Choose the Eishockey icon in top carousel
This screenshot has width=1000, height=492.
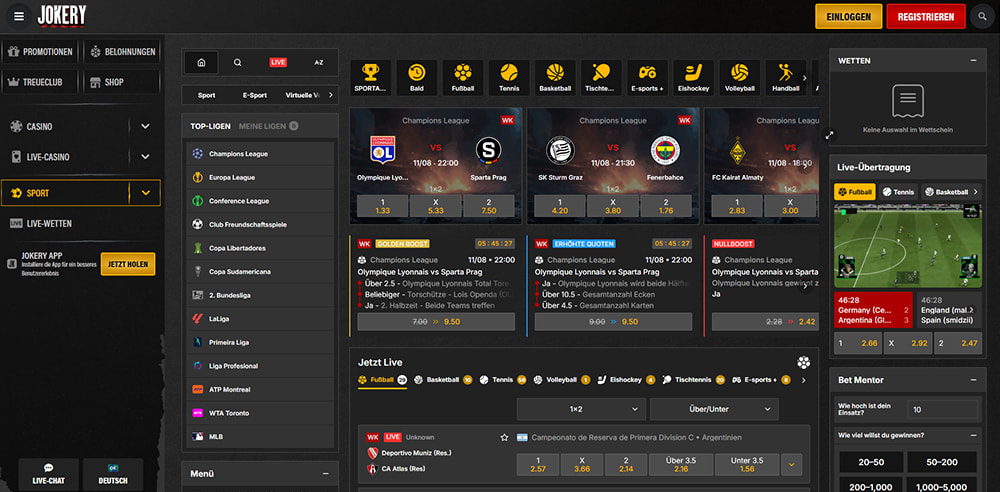point(694,78)
